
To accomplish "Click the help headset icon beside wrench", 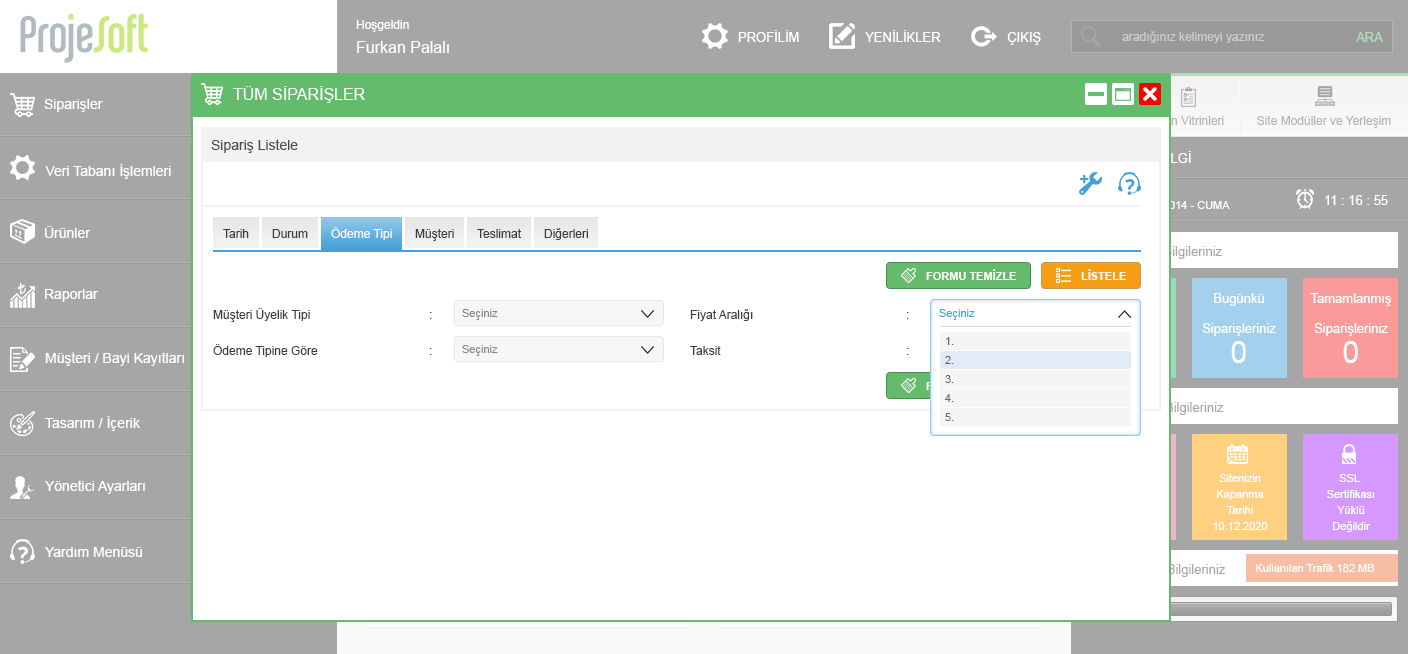I will [x=1129, y=183].
